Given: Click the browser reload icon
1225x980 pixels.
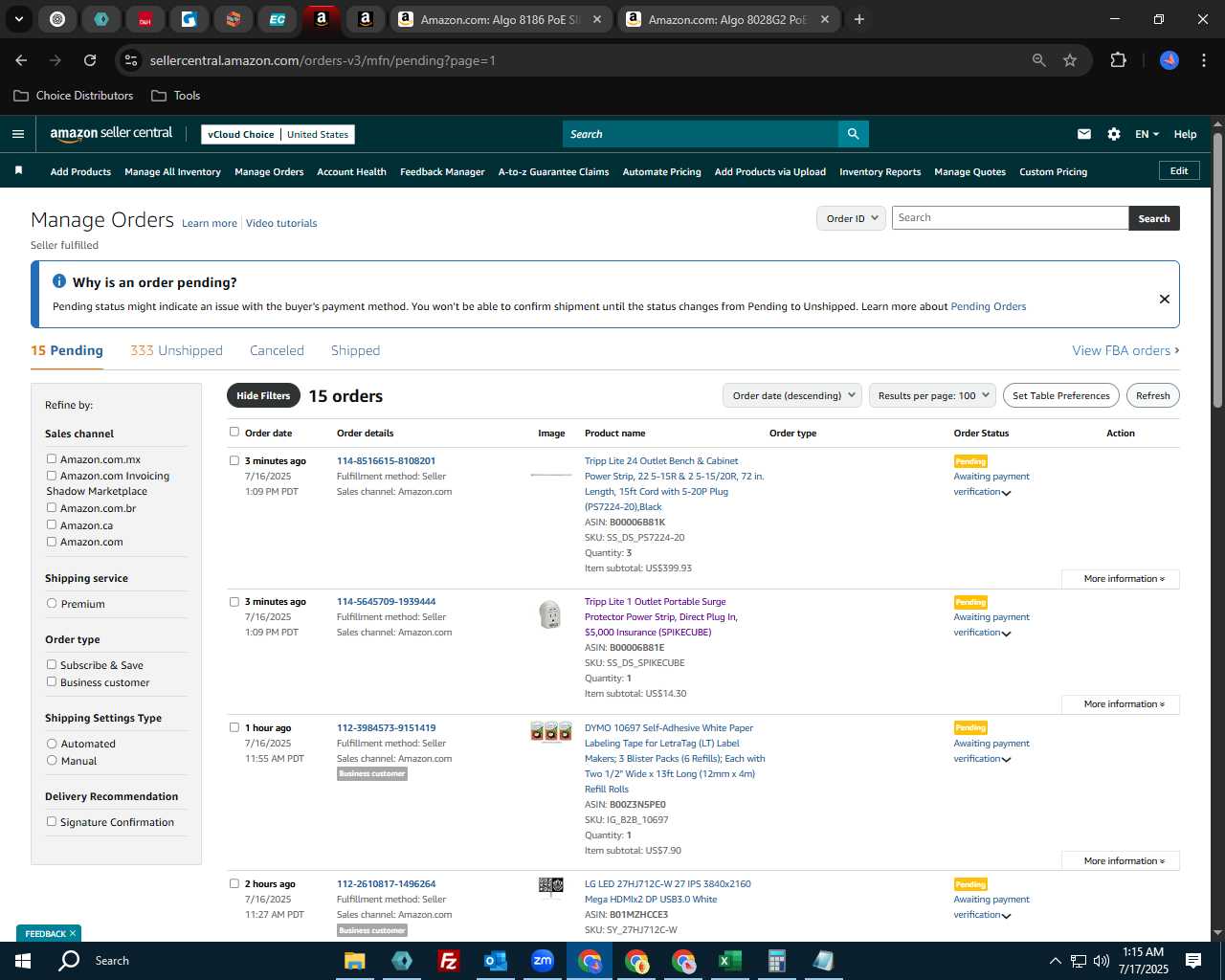Looking at the screenshot, I should (90, 60).
